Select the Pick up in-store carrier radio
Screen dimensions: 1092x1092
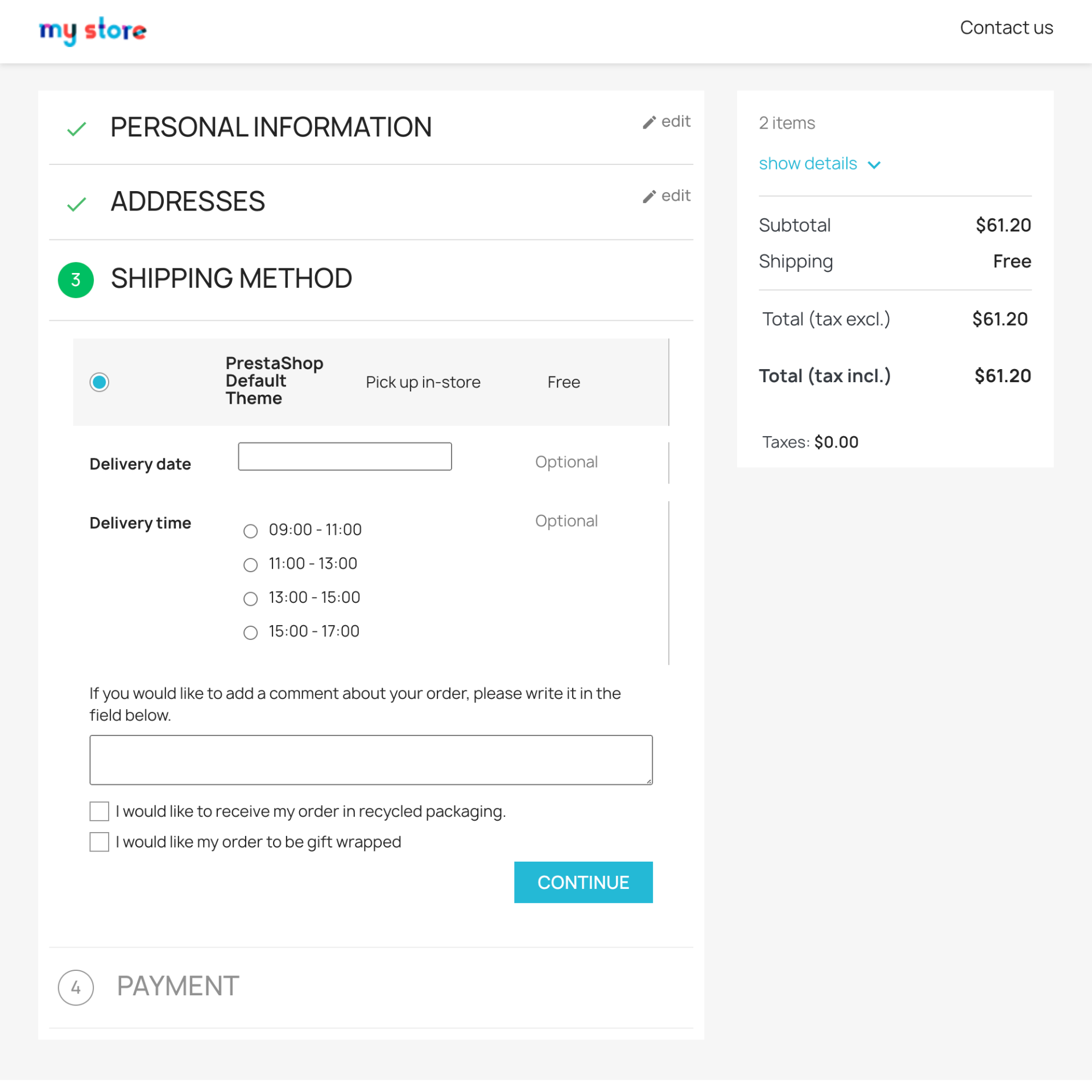coord(100,382)
